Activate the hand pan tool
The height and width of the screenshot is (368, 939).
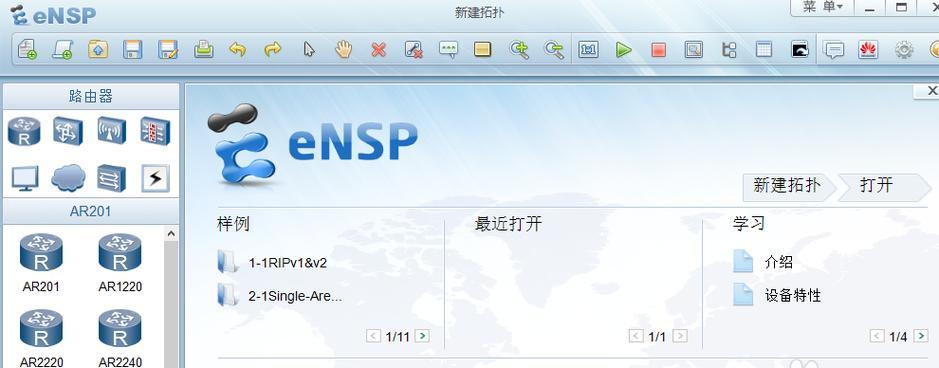[343, 49]
